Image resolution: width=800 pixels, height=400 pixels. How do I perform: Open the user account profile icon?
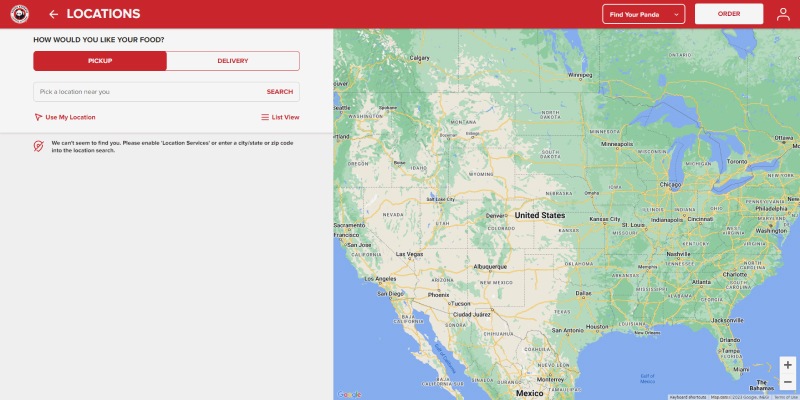tap(783, 14)
